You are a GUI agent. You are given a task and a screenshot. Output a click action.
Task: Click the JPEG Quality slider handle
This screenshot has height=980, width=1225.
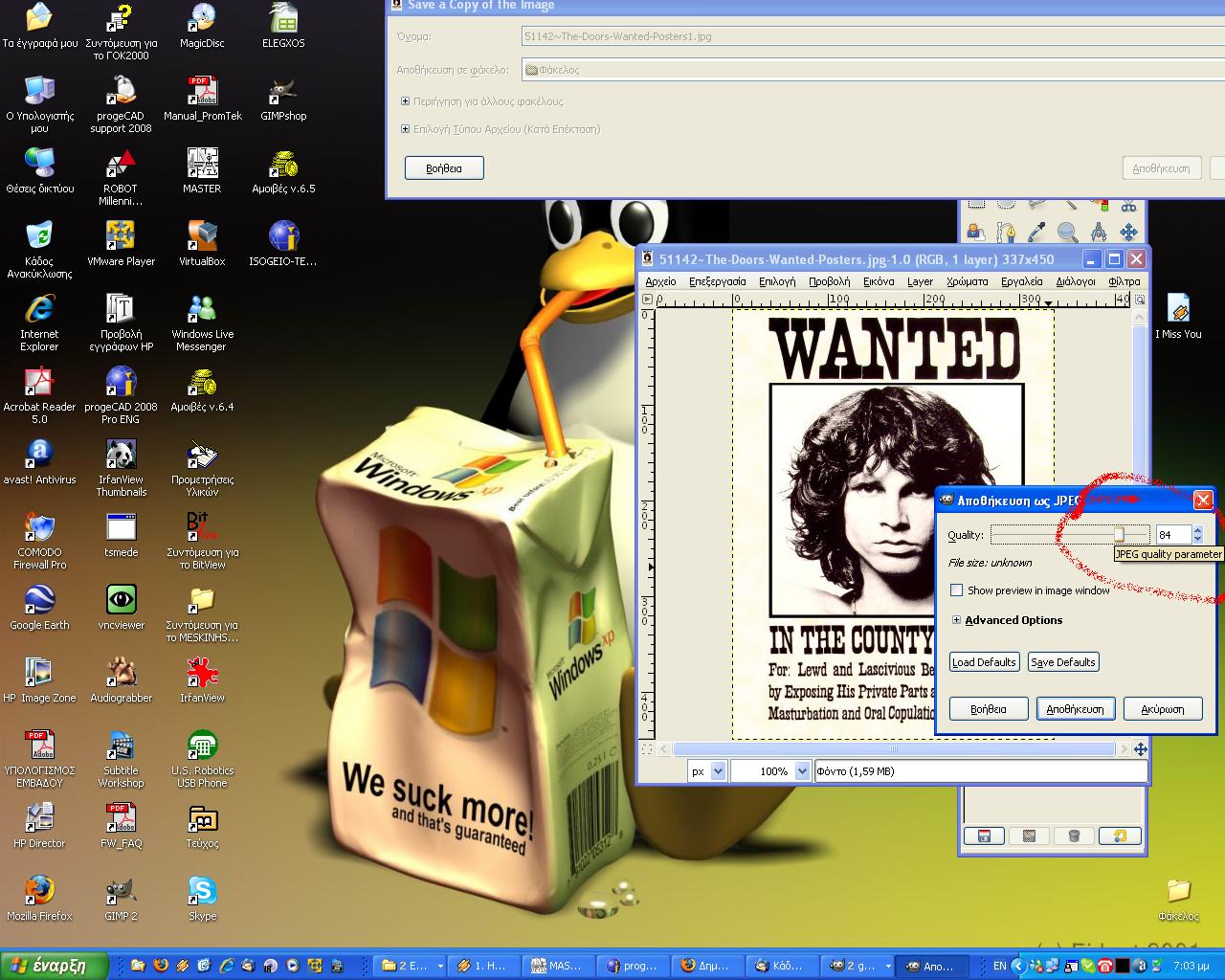coord(1119,534)
